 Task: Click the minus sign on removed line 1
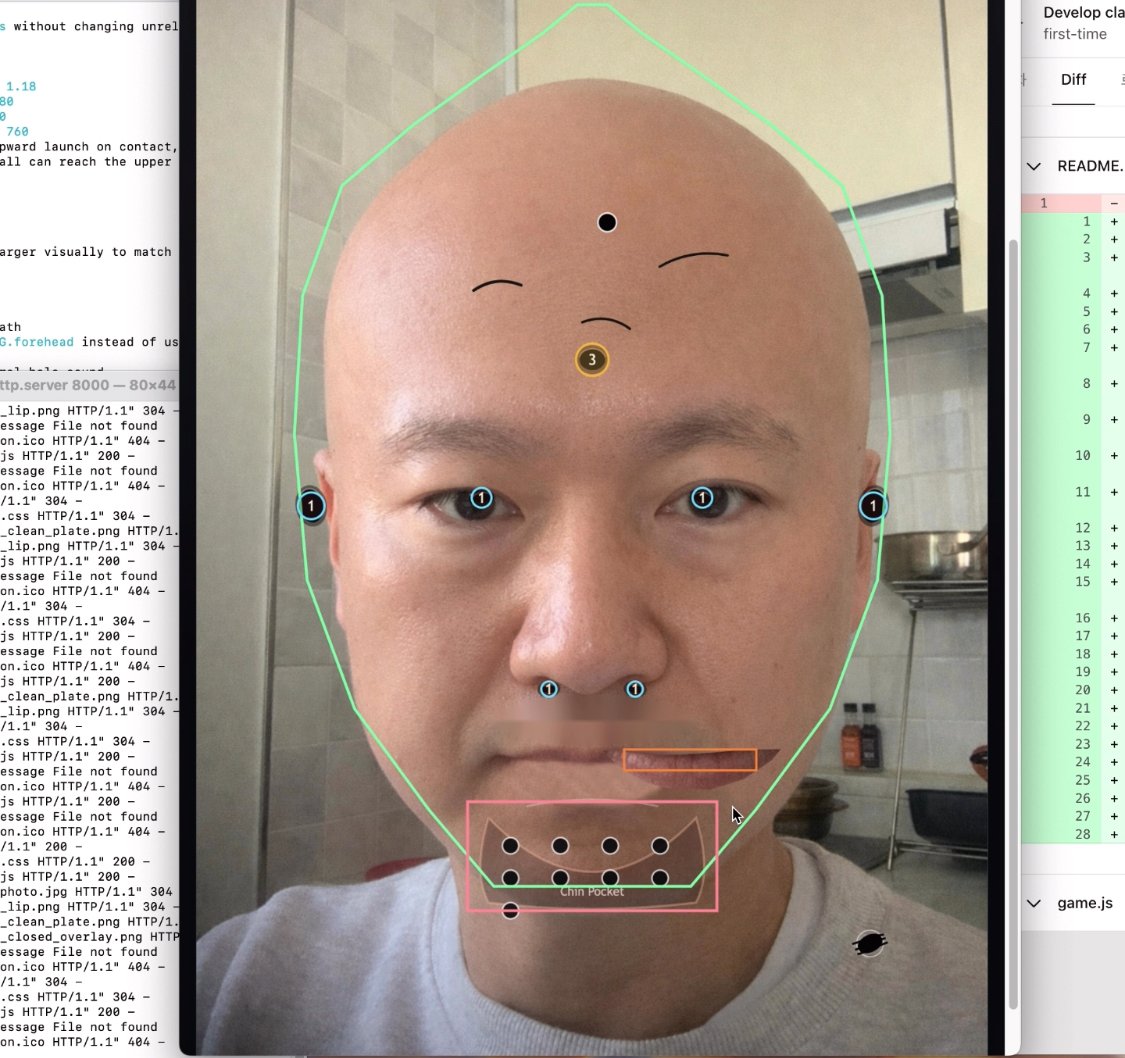[1114, 204]
